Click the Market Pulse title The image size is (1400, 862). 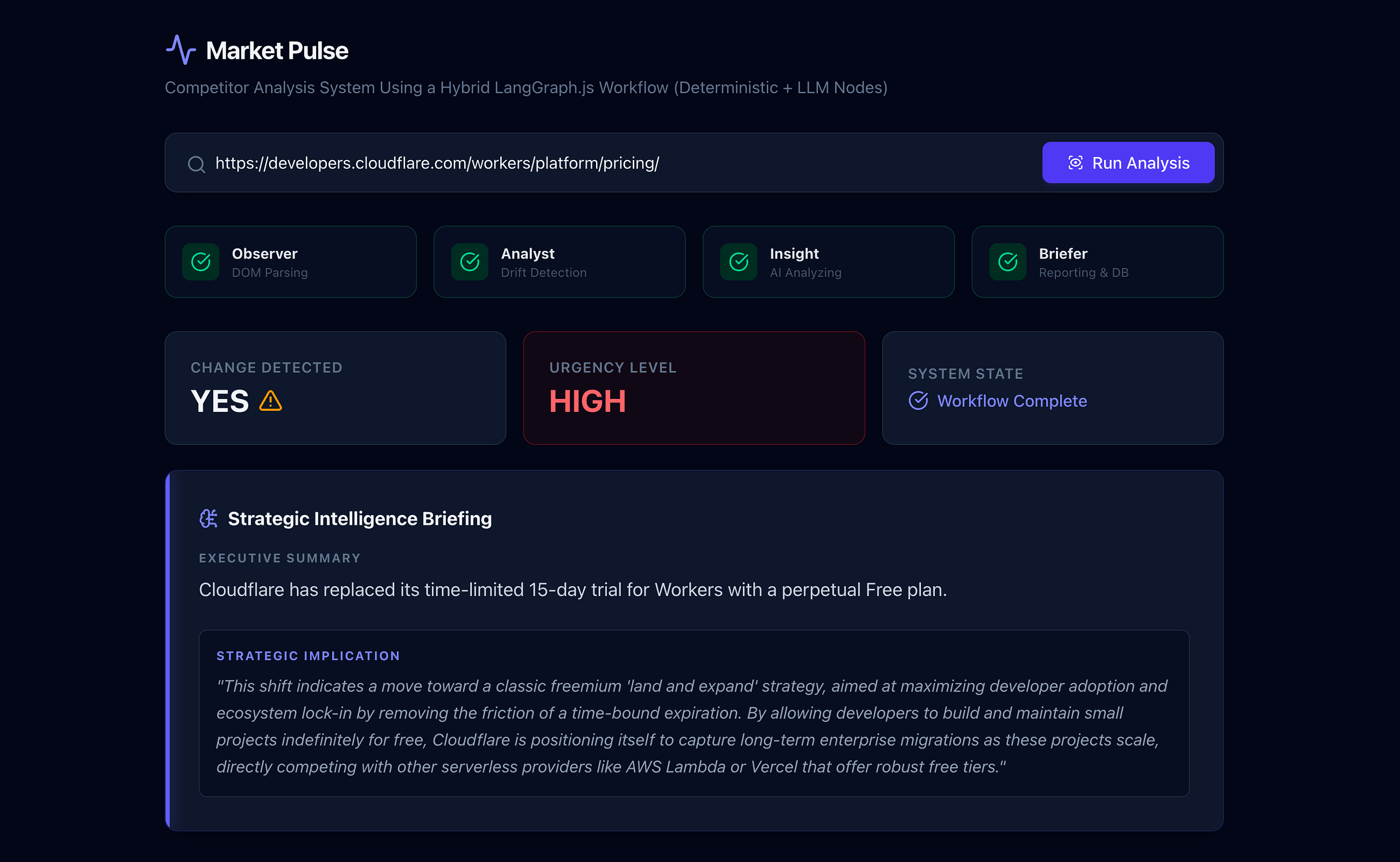pyautogui.click(x=277, y=51)
